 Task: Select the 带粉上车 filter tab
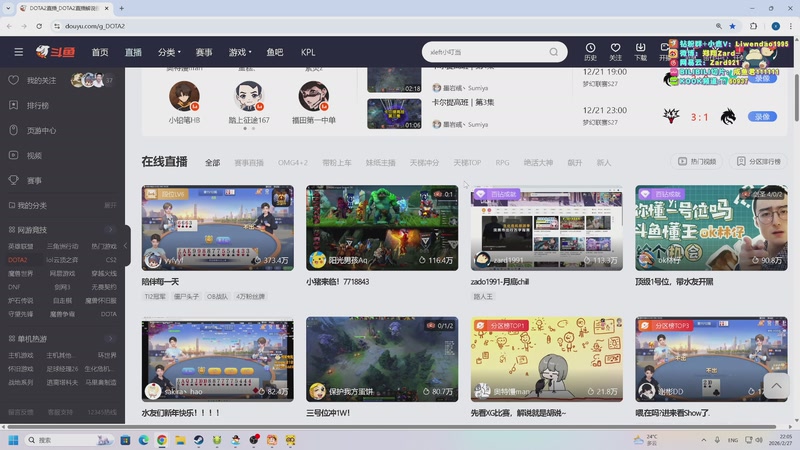[x=337, y=162]
